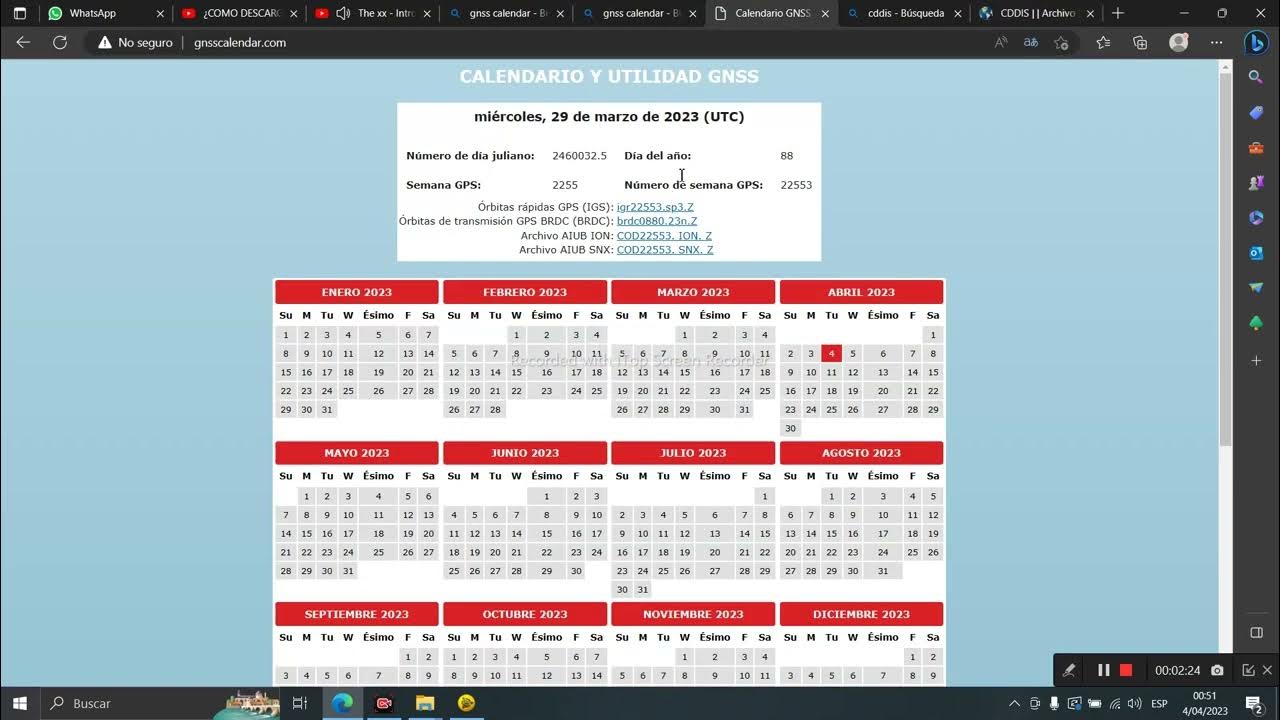Go back using the browser back arrow
The image size is (1280, 720).
23,43
